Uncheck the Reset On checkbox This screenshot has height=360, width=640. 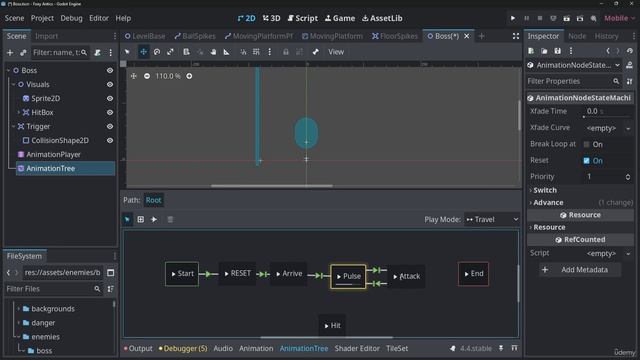[587, 161]
